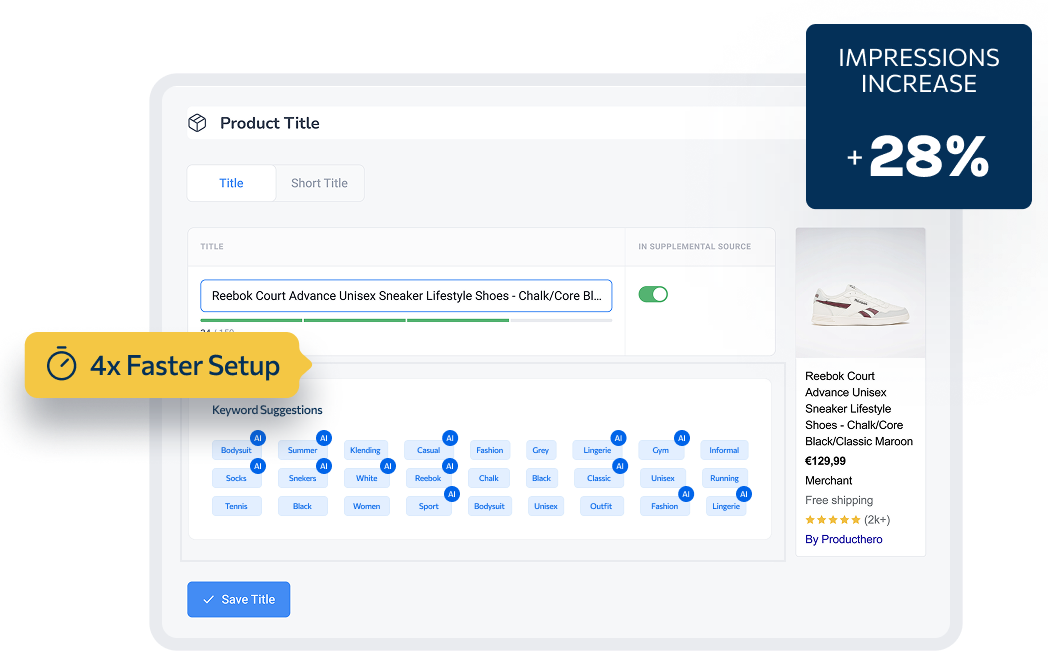Click the +28% impressions increase badge
This screenshot has height=654, width=1048.
point(918,117)
